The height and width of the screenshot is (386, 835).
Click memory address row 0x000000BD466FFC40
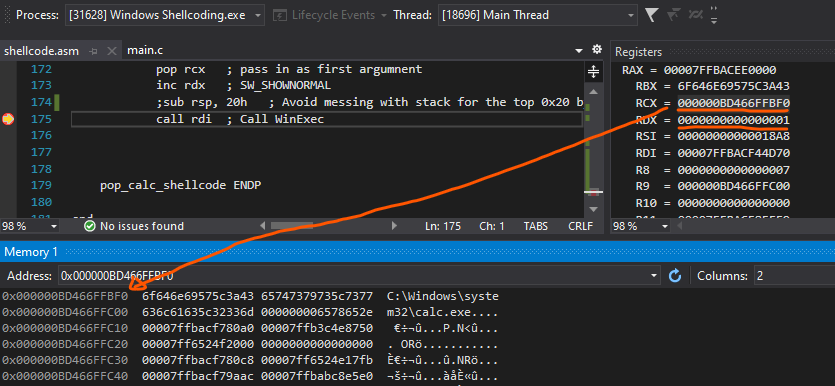click(65, 377)
